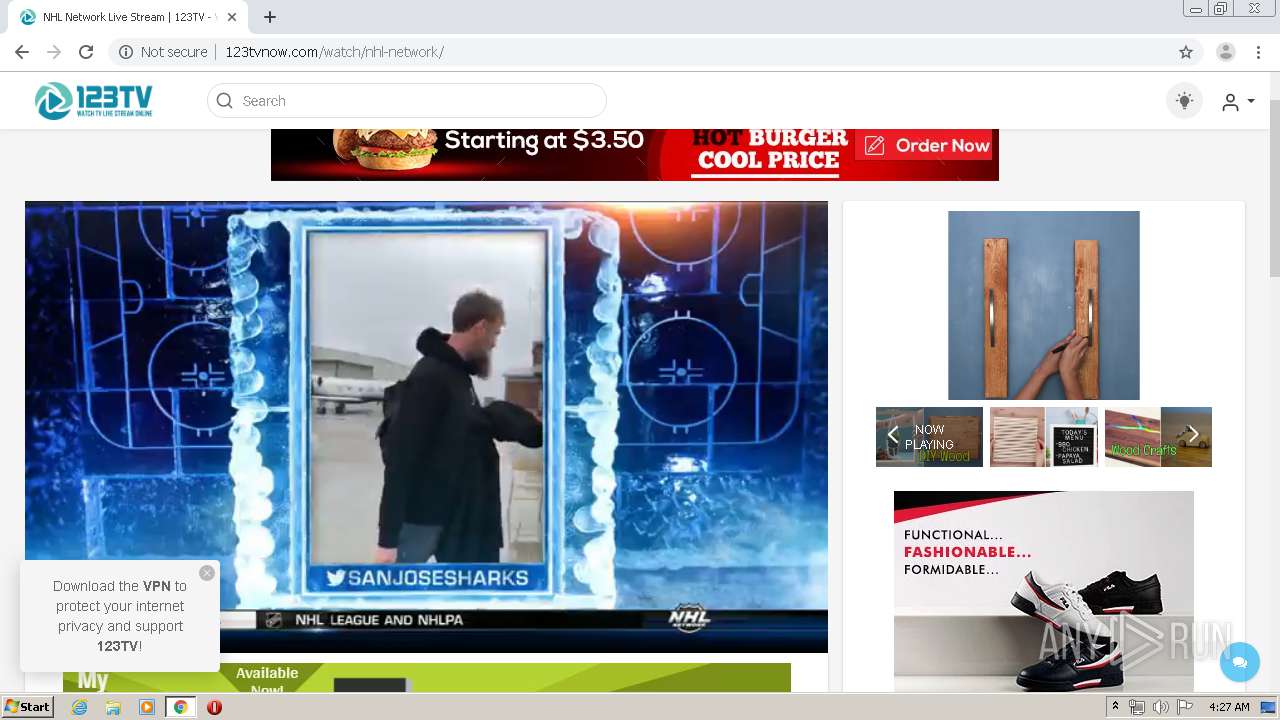Click the browser Forward arrow
The width and height of the screenshot is (1280, 720).
pyautogui.click(x=54, y=52)
